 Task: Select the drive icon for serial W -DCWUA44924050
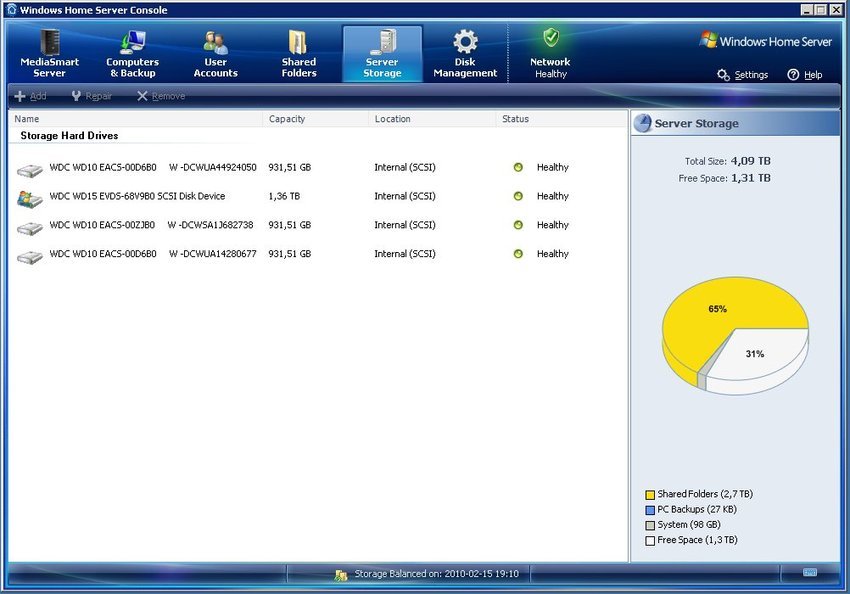pos(30,170)
